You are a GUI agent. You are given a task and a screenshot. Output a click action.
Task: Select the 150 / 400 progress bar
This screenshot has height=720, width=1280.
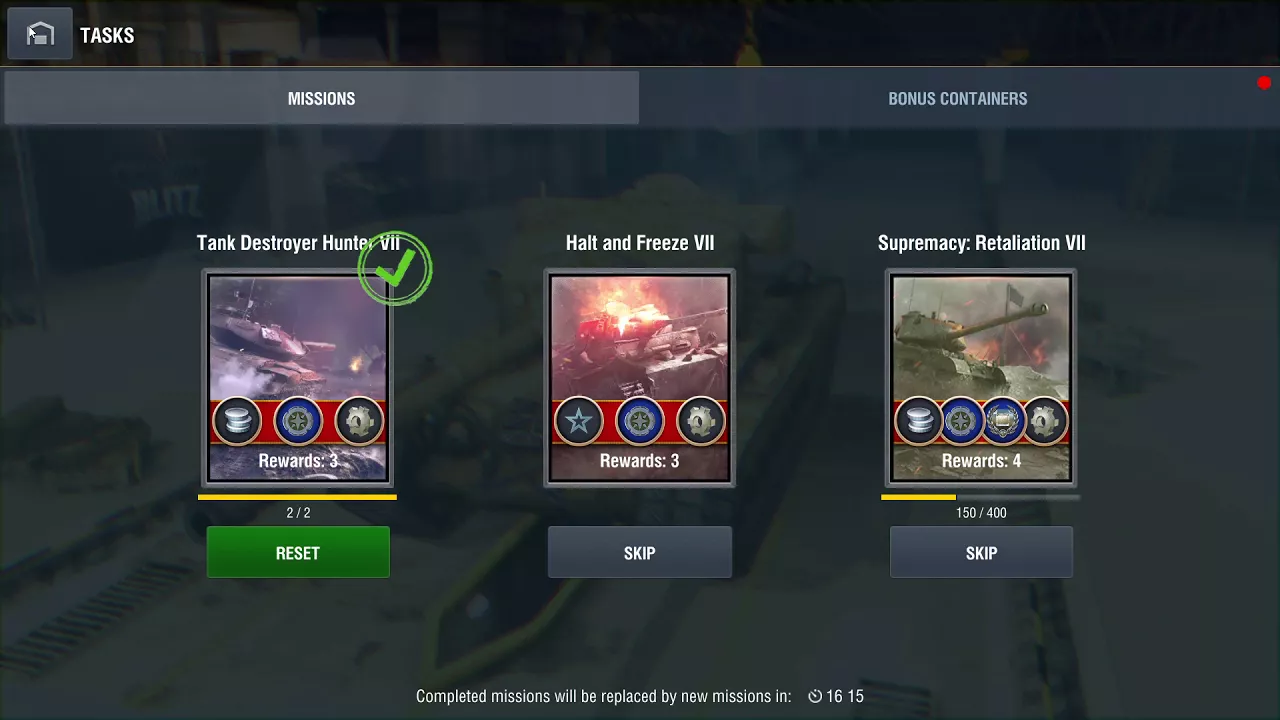click(980, 497)
